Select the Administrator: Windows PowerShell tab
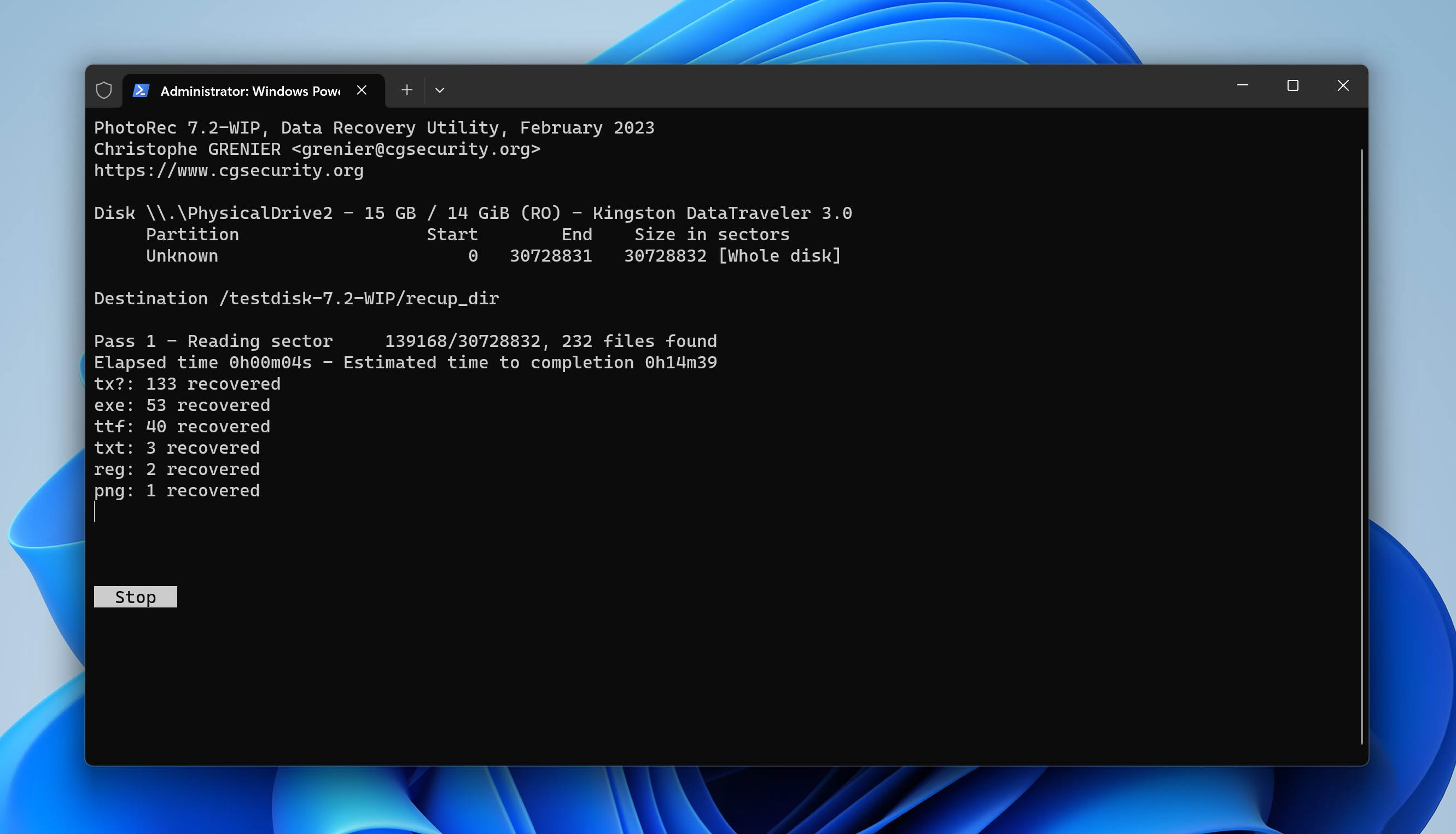Image resolution: width=1456 pixels, height=834 pixels. tap(246, 90)
